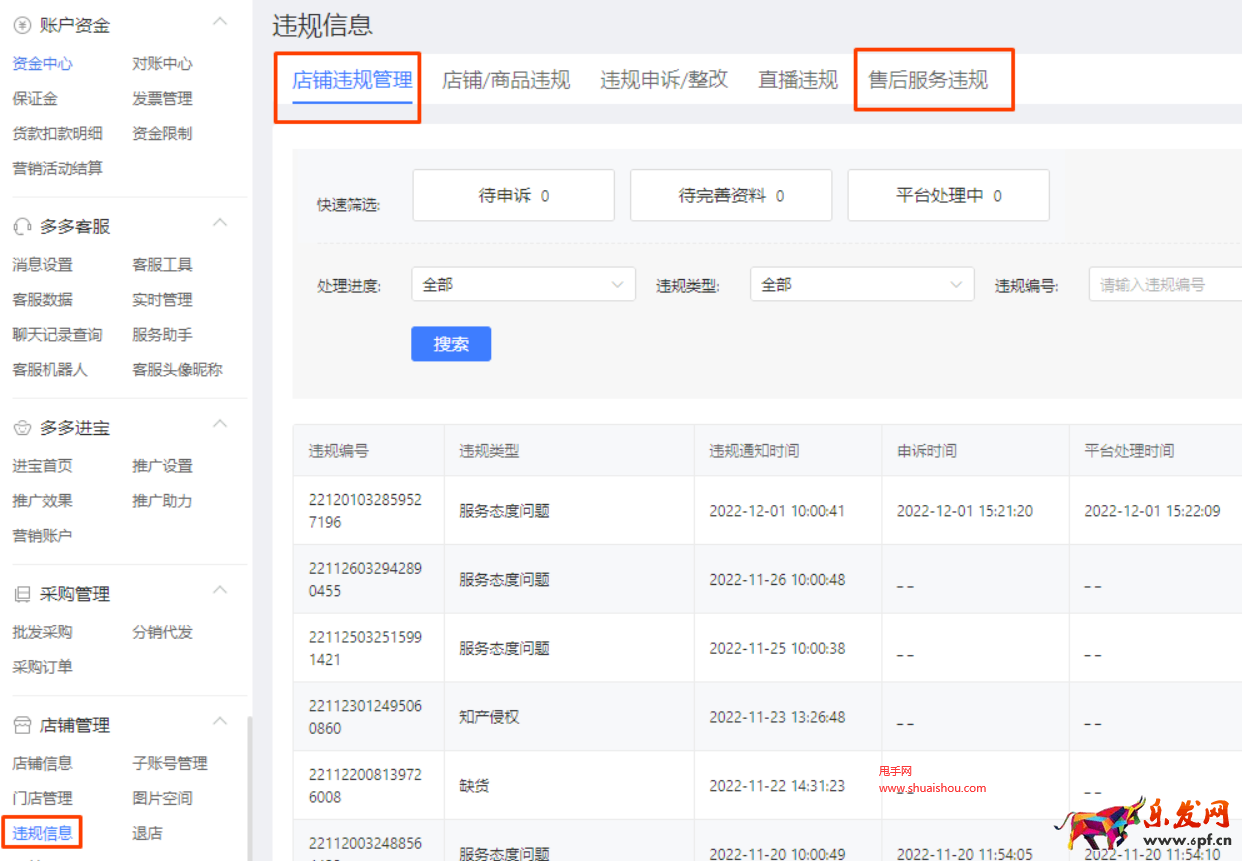Switch to the 直播违规 tab
Image resolution: width=1242 pixels, height=861 pixels.
pos(797,80)
